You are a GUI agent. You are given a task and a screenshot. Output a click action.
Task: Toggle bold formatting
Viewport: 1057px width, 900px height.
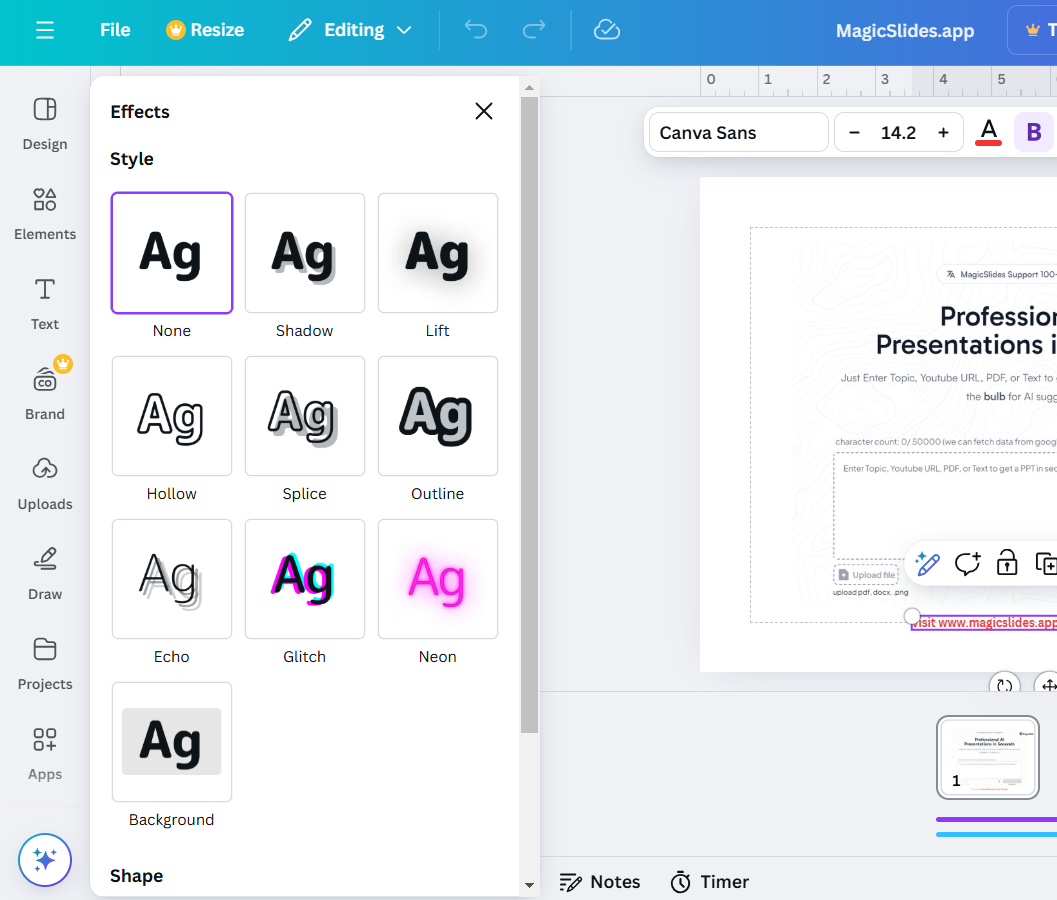pos(1033,133)
